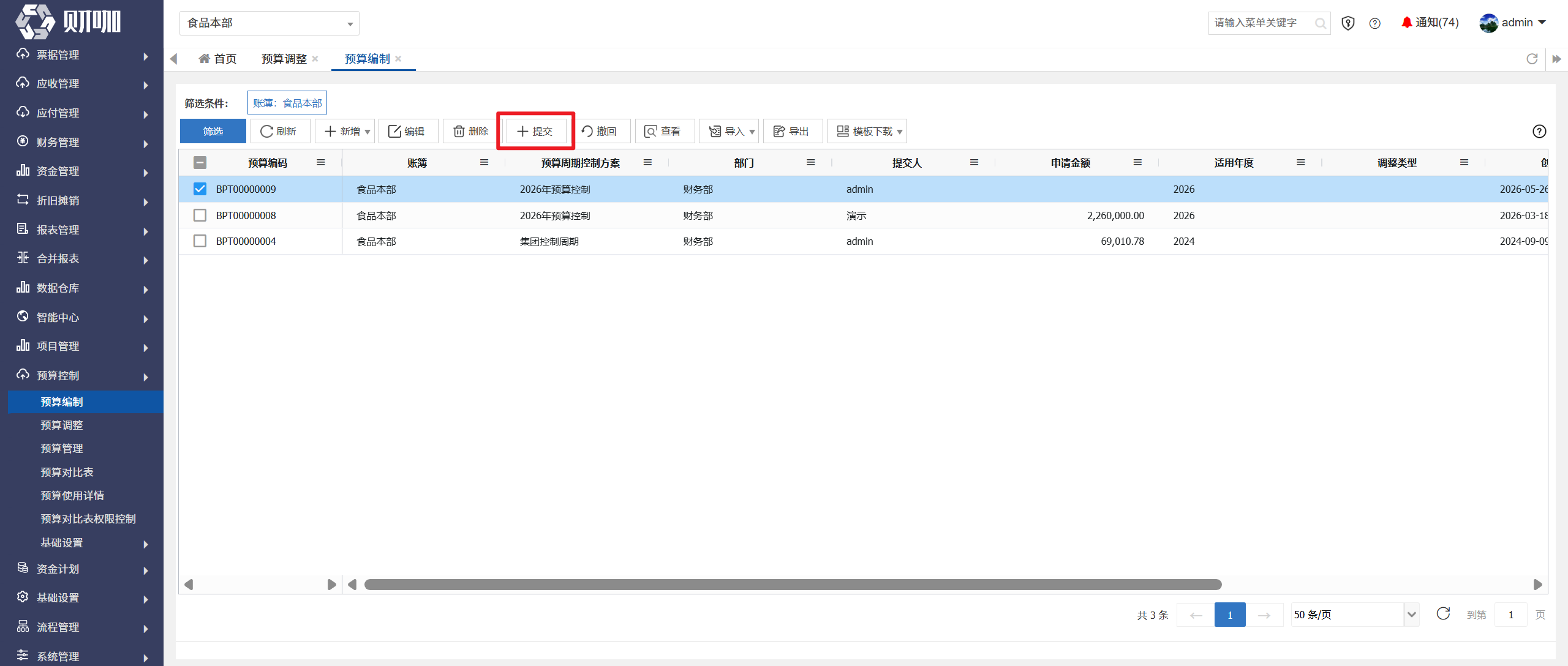
Task: Click the 撤回 undo button
Action: [600, 131]
